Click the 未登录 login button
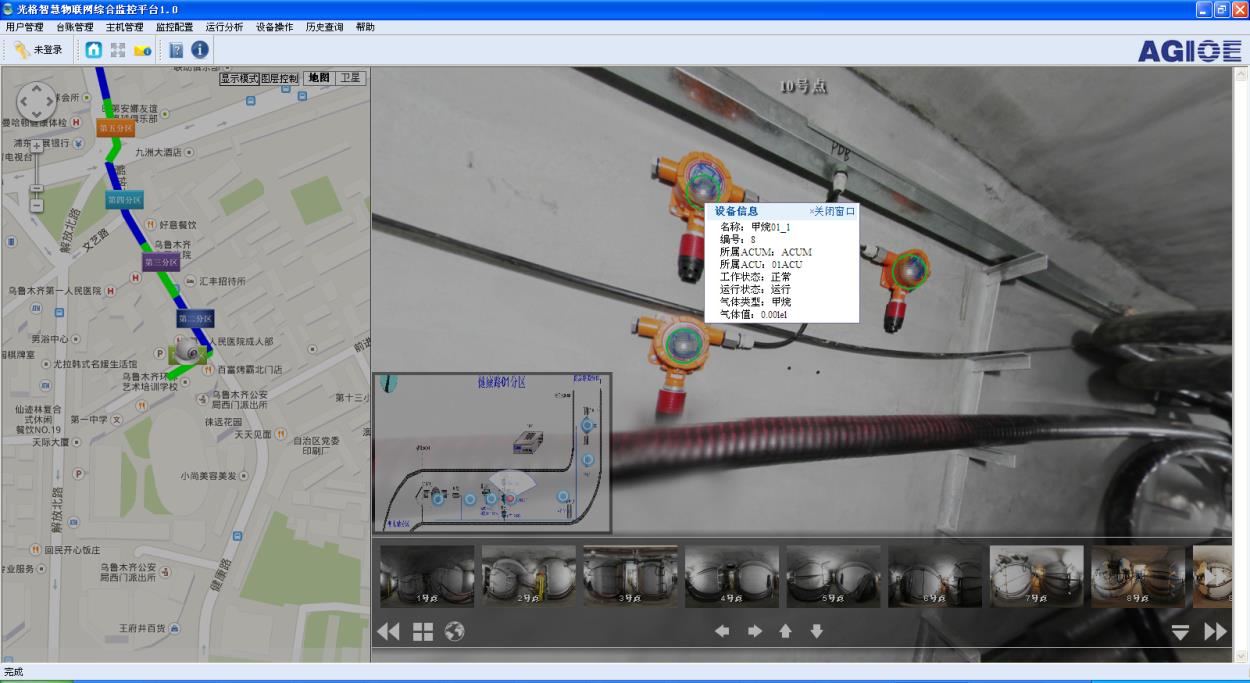This screenshot has height=683, width=1250. pyautogui.click(x=38, y=50)
